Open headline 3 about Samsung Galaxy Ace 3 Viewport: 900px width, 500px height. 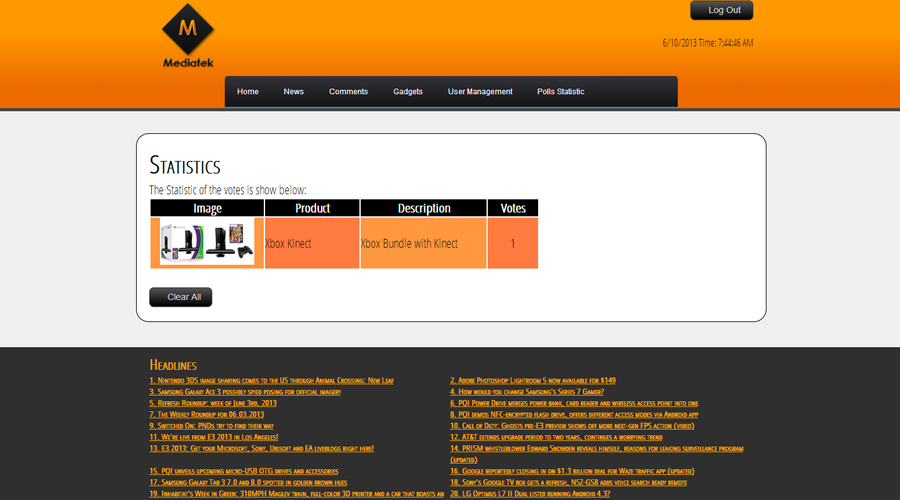(245, 392)
